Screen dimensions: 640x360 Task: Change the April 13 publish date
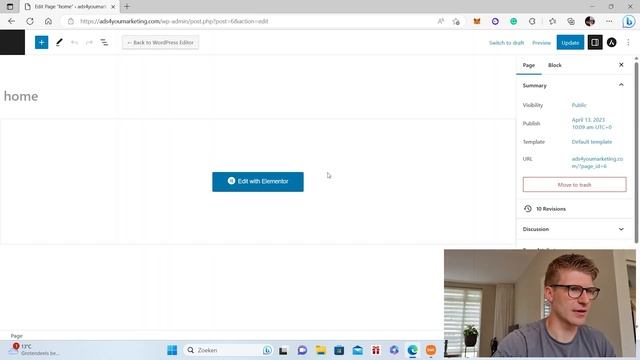(591, 123)
